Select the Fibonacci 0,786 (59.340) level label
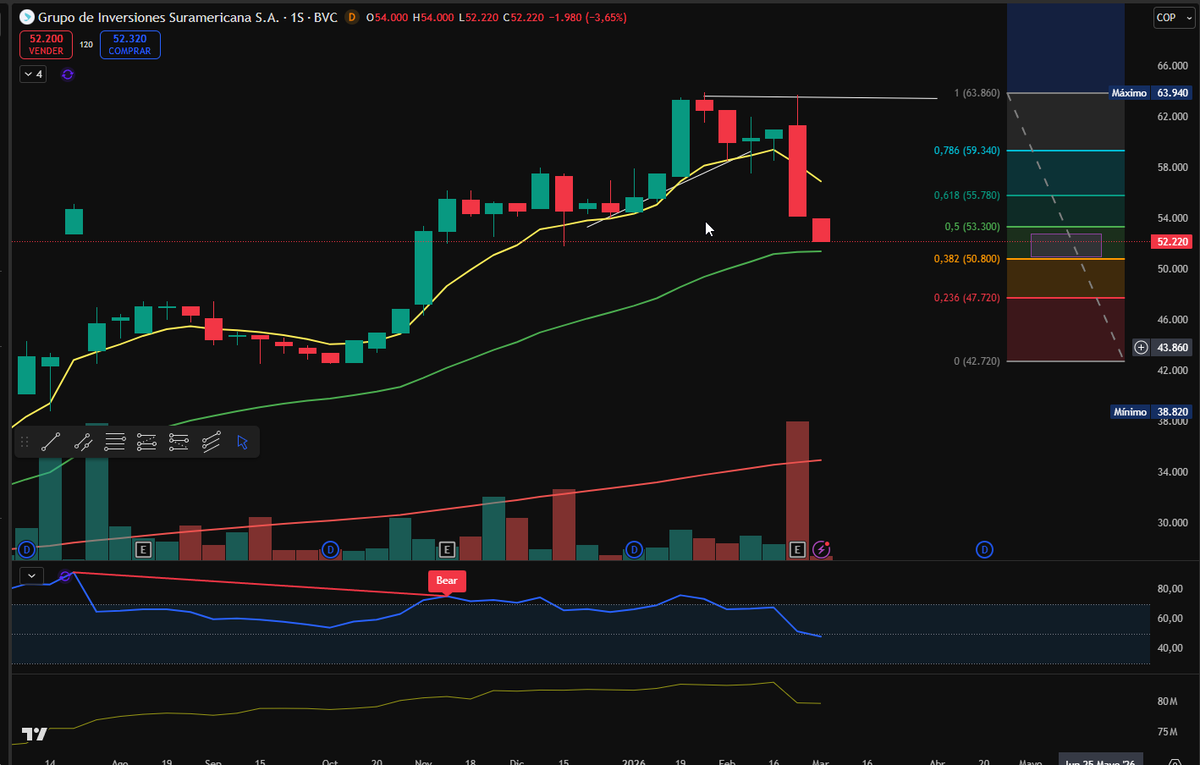 point(966,151)
